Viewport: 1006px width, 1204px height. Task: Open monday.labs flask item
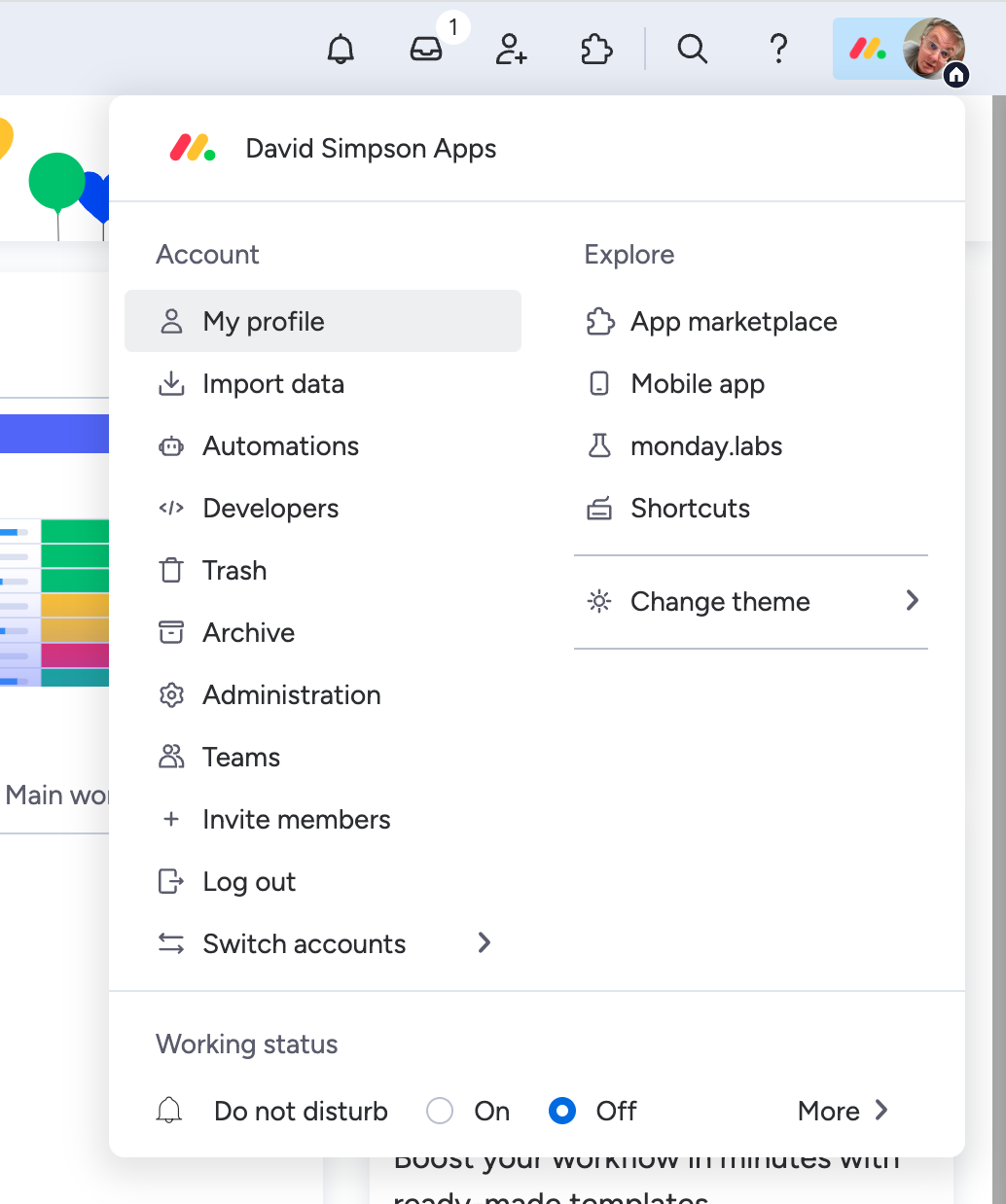706,446
